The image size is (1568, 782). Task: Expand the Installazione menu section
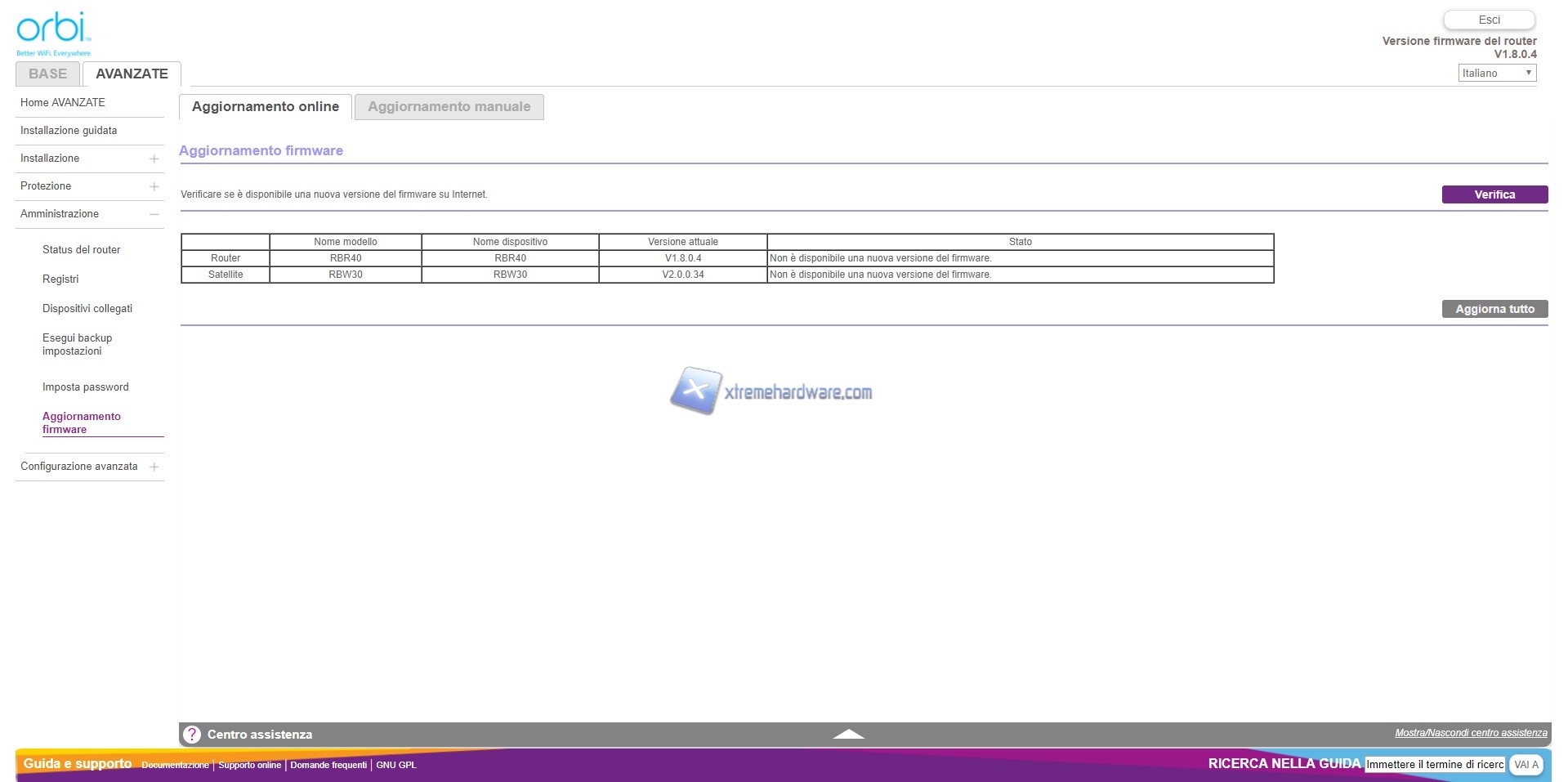pyautogui.click(x=154, y=159)
